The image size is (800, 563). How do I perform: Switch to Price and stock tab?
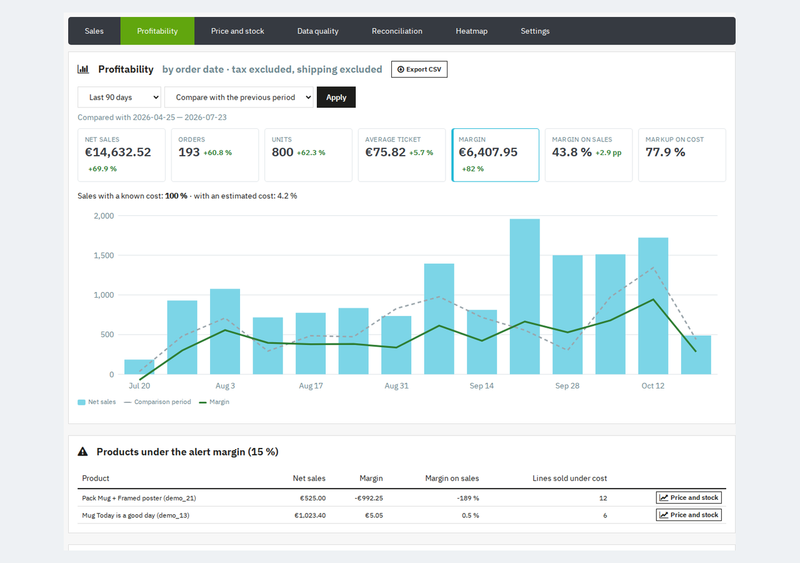tap(237, 31)
